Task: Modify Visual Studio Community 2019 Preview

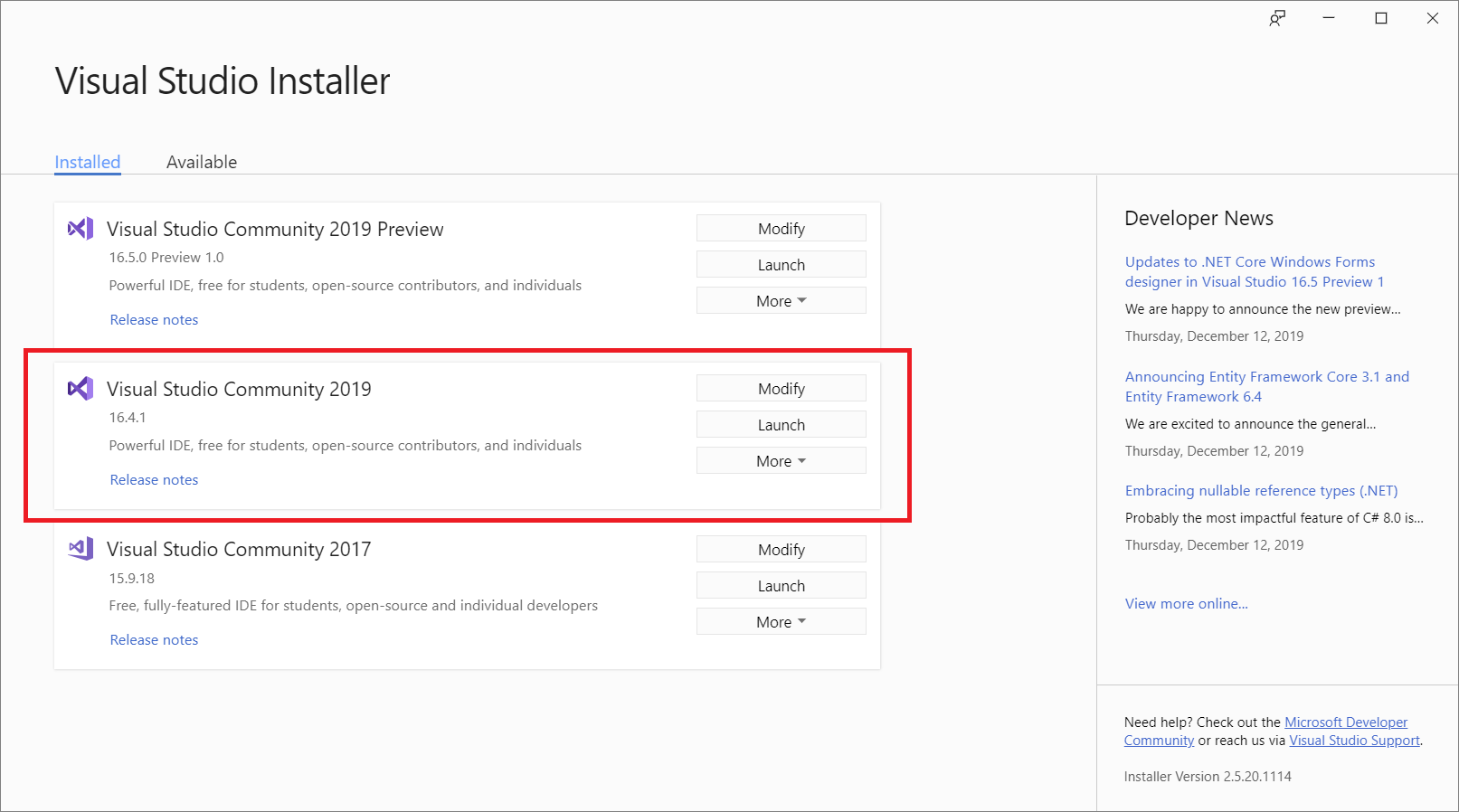Action: [782, 229]
